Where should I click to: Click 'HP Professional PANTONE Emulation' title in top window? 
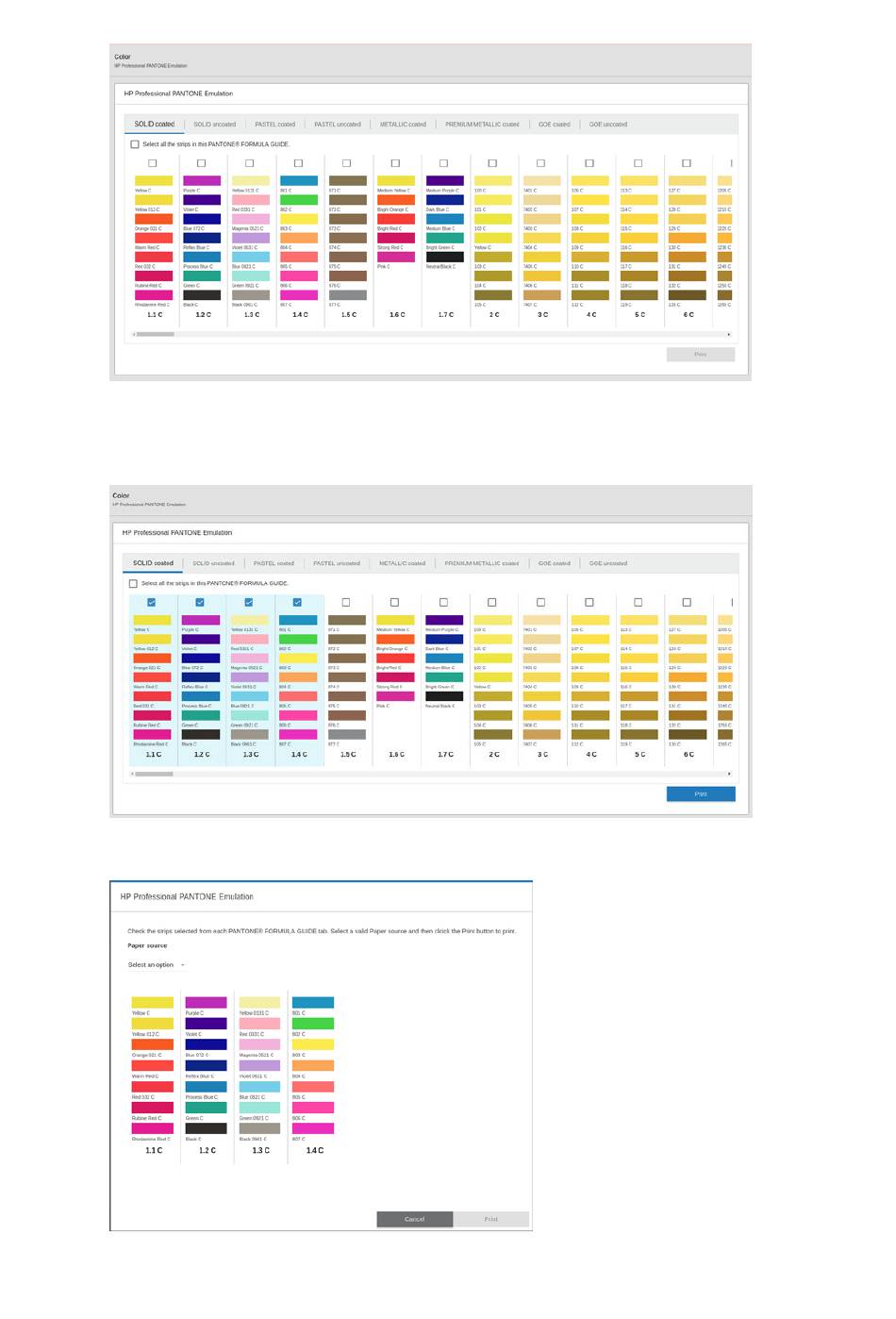178,93
